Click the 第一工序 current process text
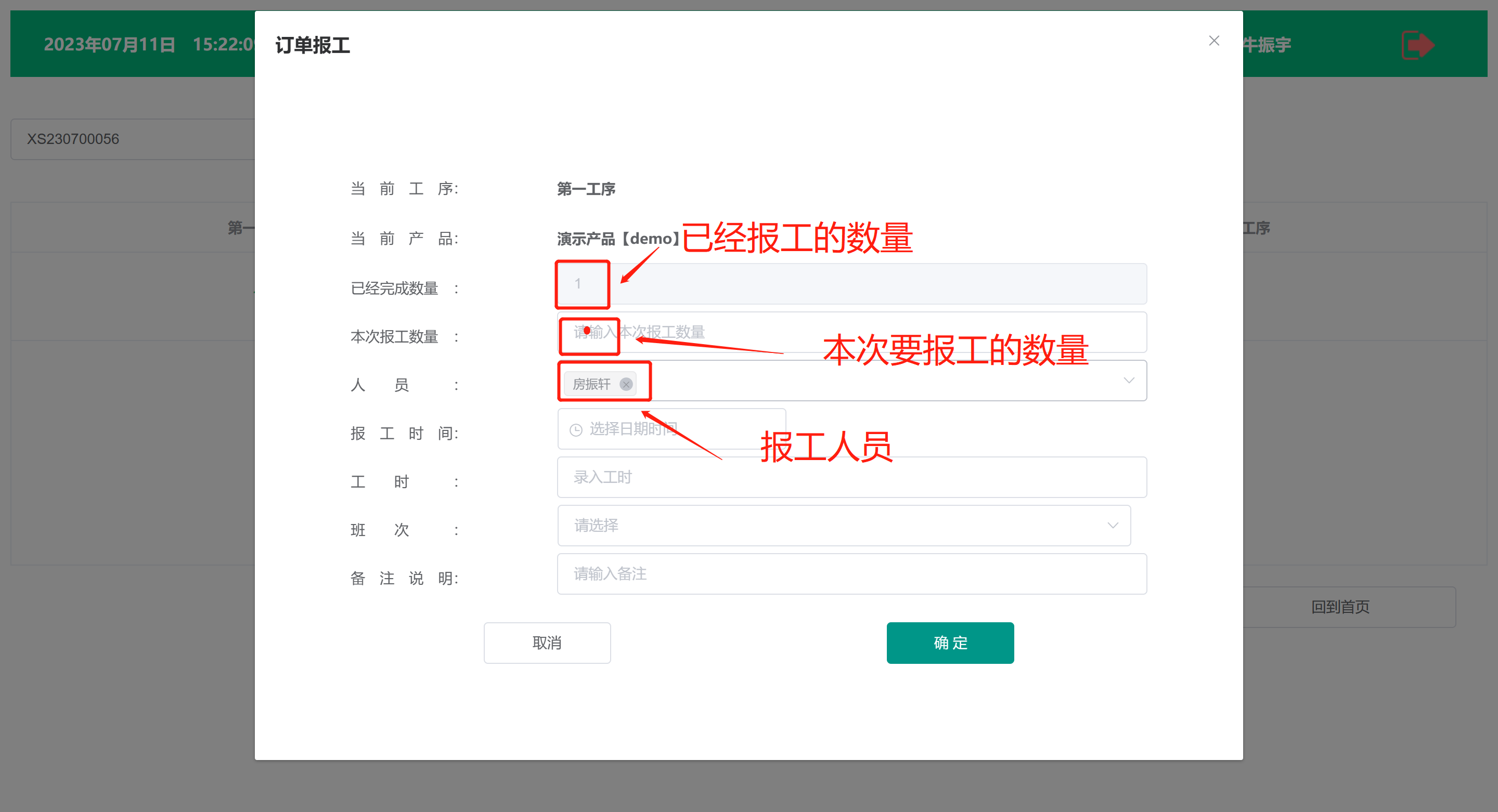Viewport: 1498px width, 812px height. [x=586, y=189]
